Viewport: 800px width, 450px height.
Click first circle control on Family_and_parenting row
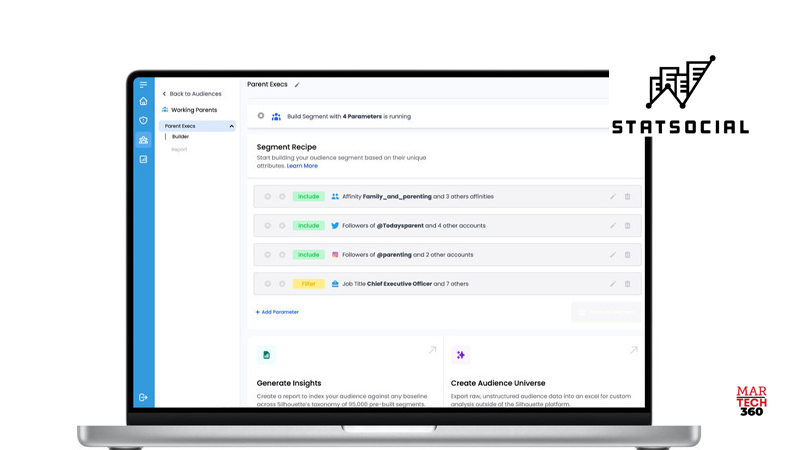[x=268, y=196]
